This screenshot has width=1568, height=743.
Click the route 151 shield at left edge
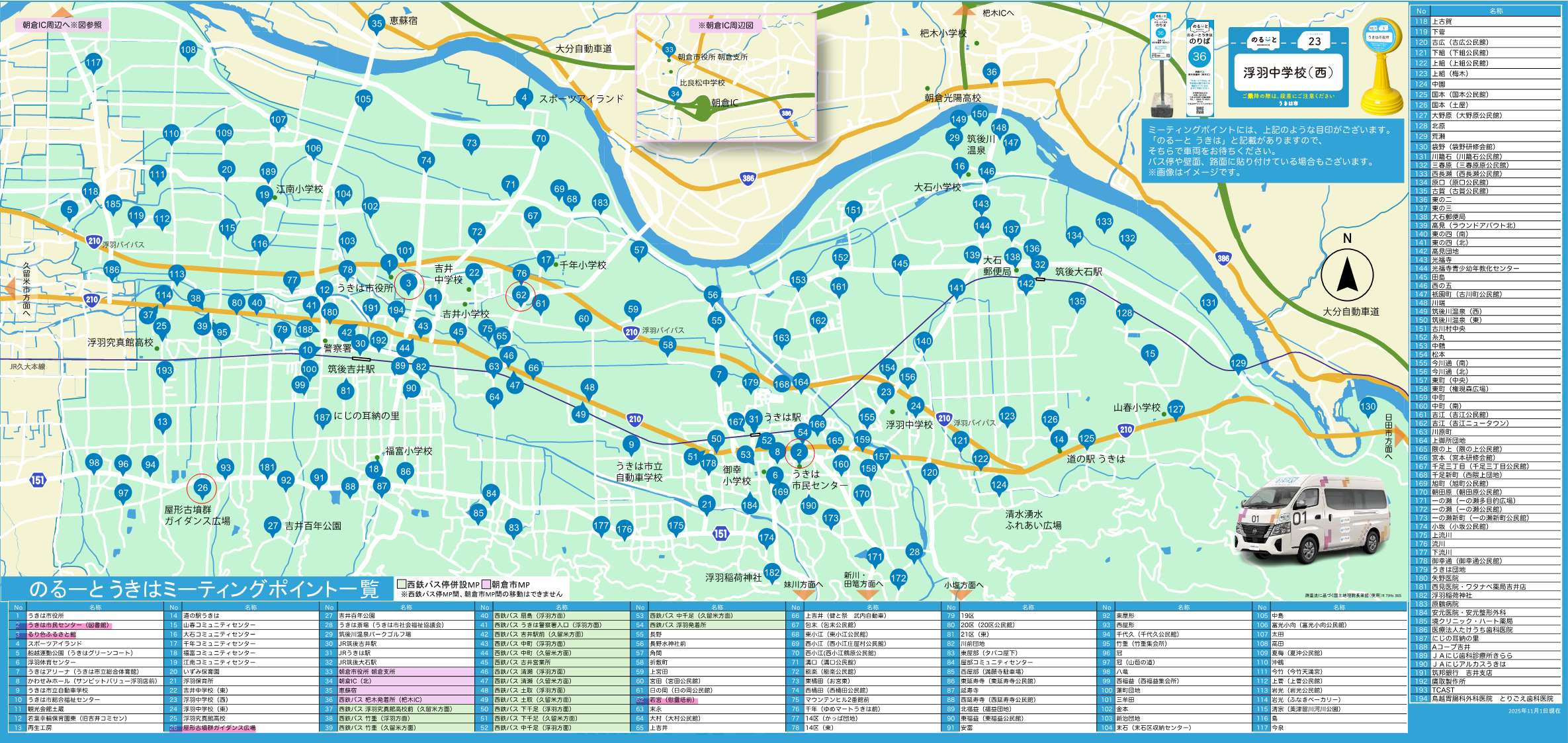tap(38, 480)
